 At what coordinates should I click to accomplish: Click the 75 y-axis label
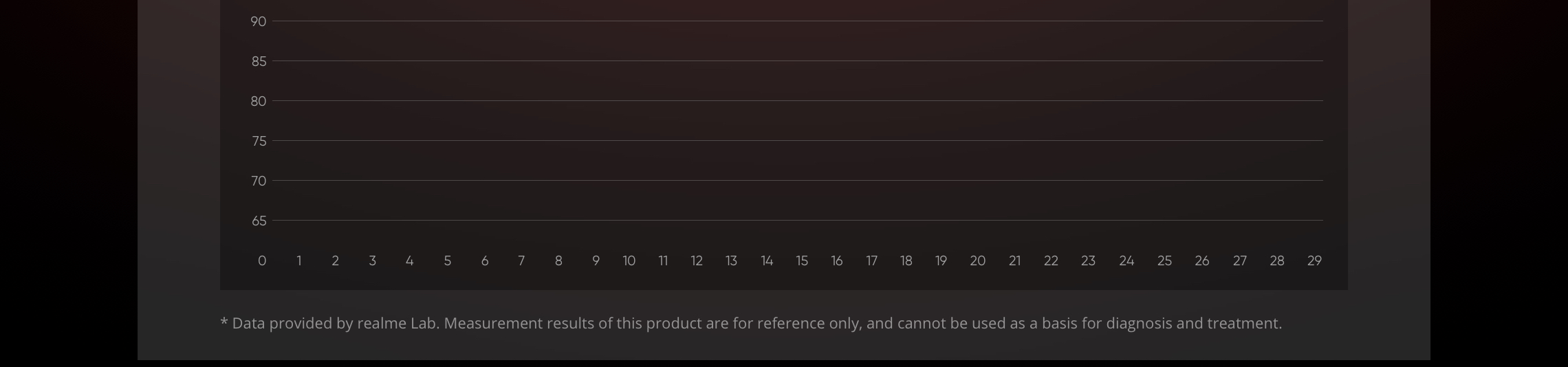point(259,142)
